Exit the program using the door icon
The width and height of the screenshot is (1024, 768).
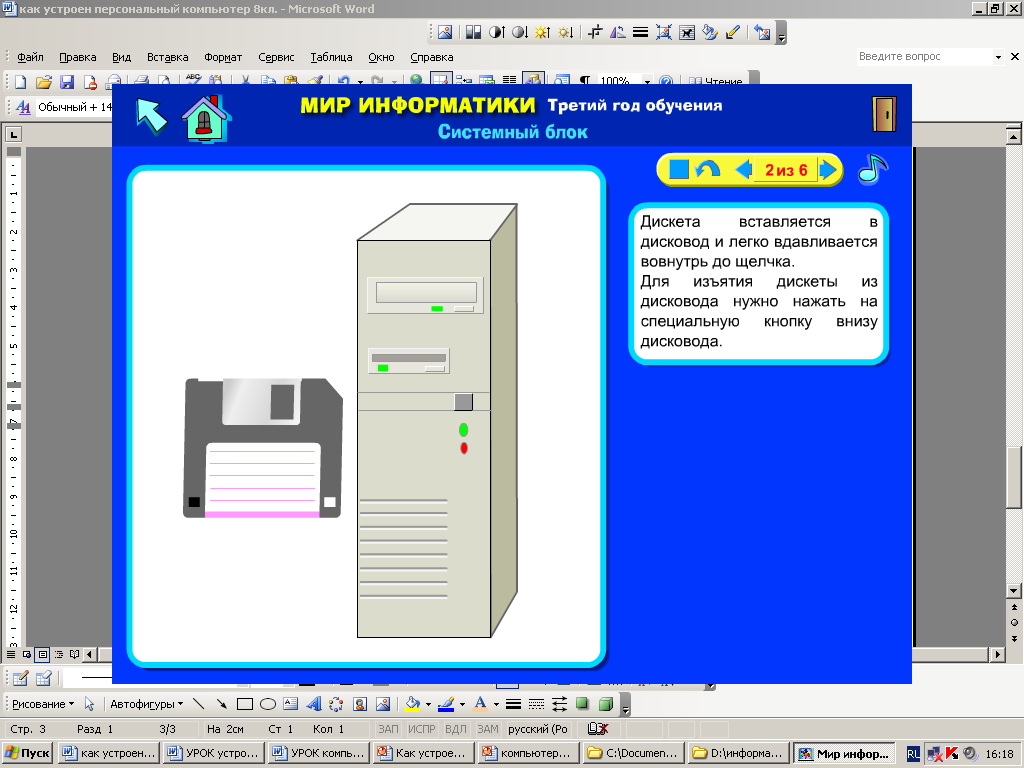tap(884, 114)
